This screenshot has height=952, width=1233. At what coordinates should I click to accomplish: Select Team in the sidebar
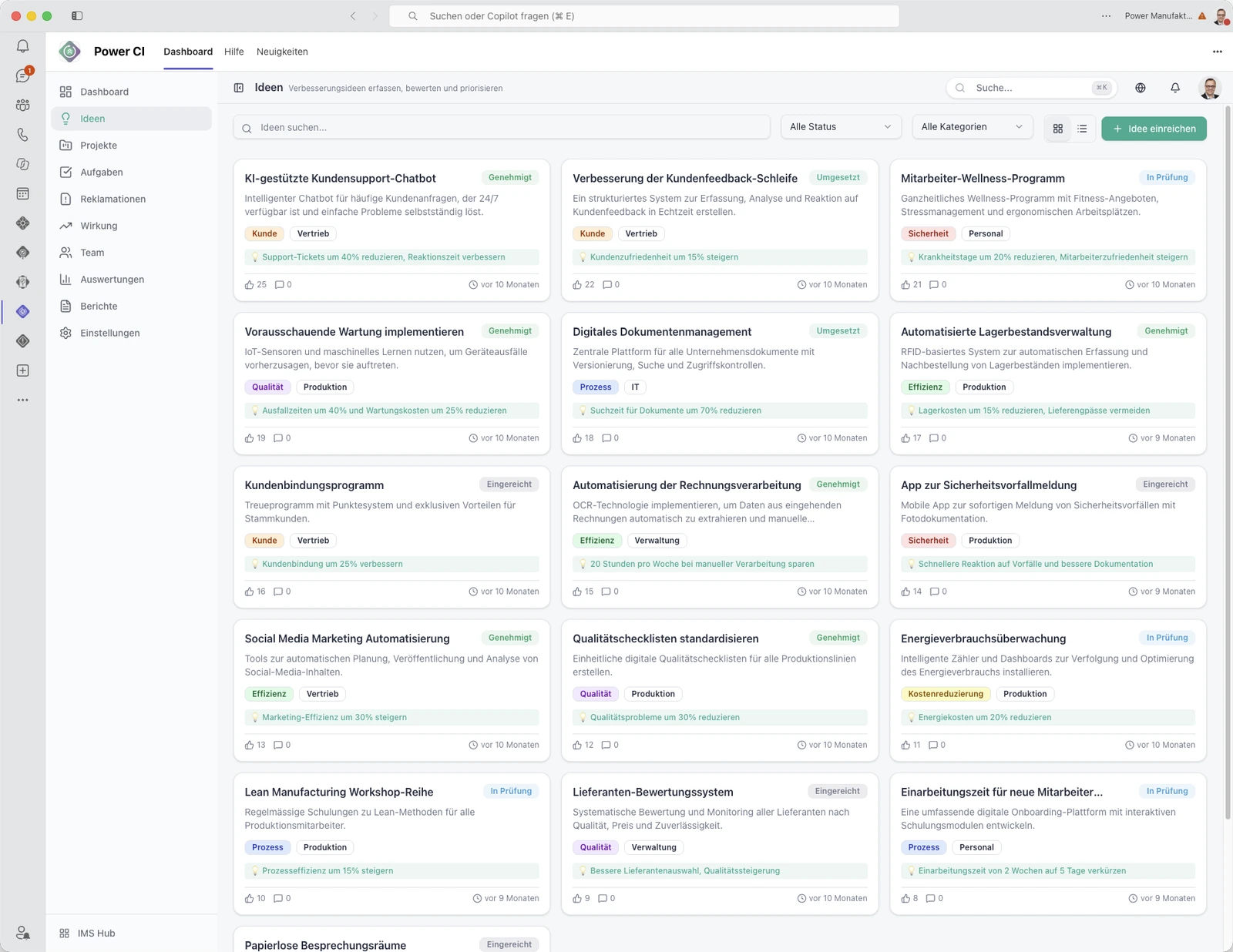131,253
